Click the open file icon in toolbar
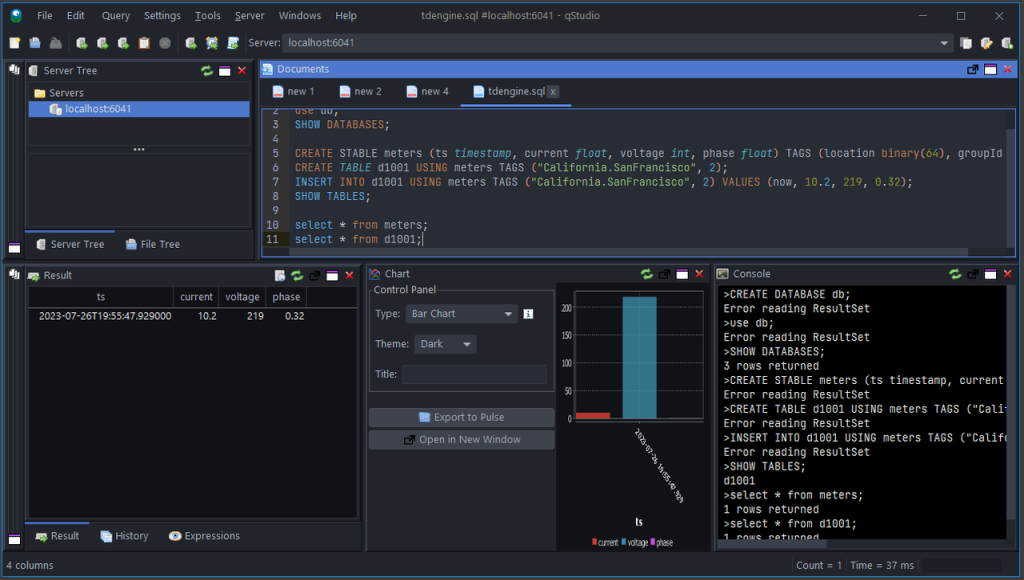 click(35, 43)
